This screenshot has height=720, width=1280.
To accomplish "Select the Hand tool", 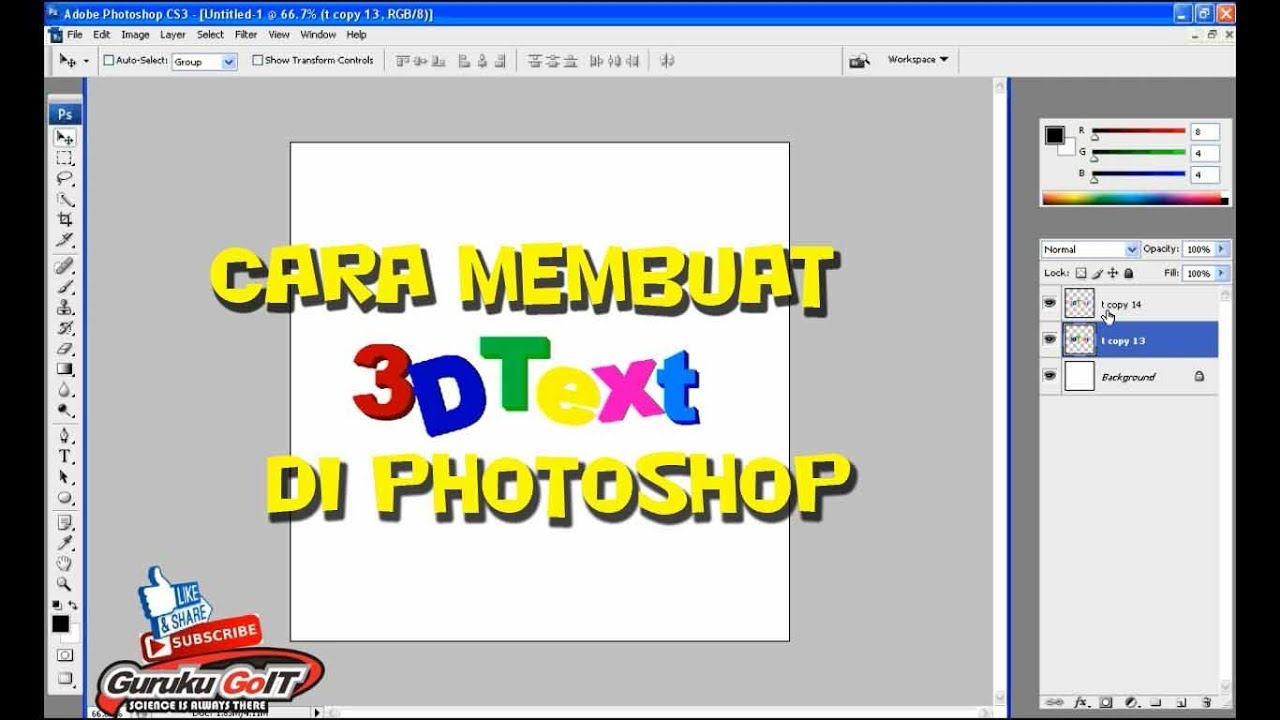I will click(65, 563).
